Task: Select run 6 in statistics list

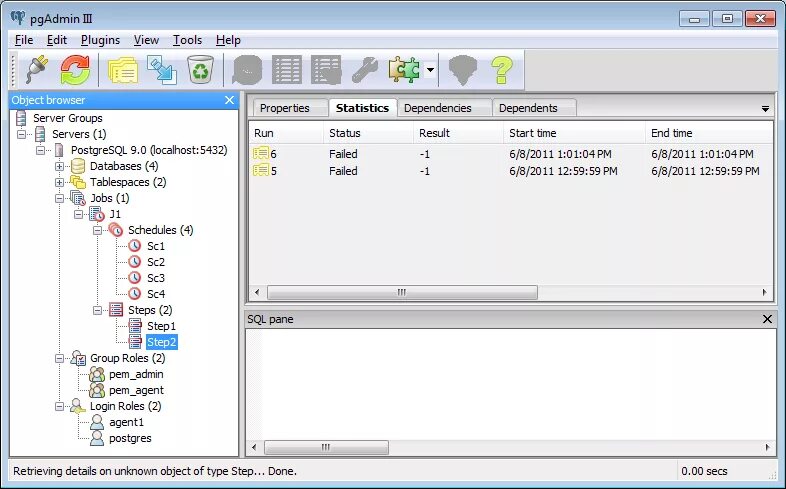Action: 510,154
